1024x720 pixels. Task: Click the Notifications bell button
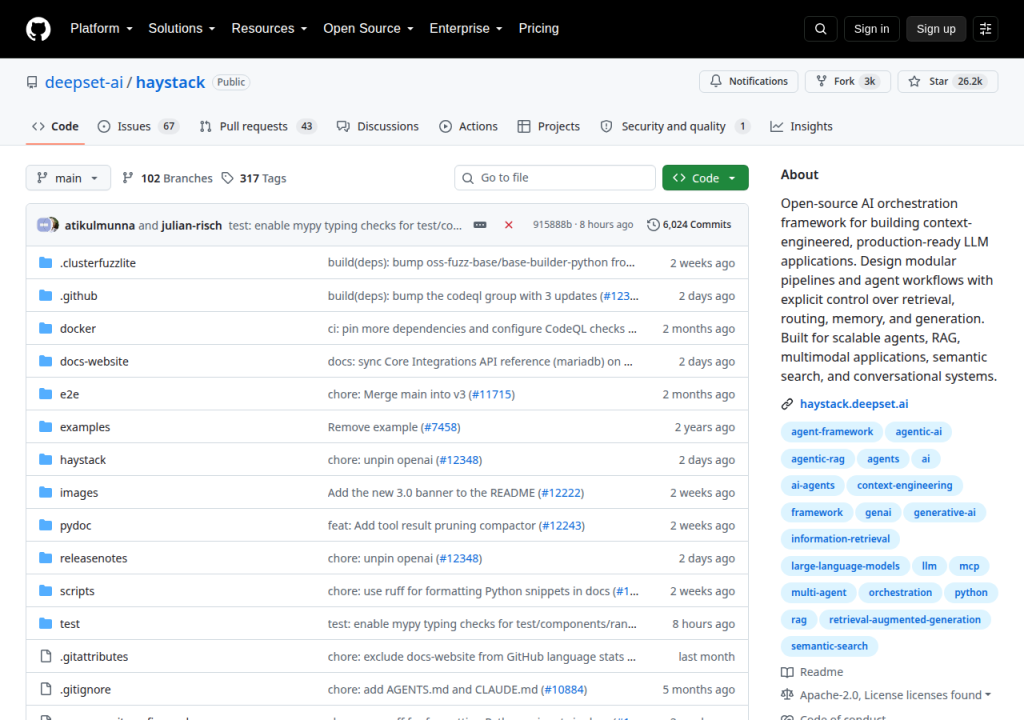pos(748,82)
